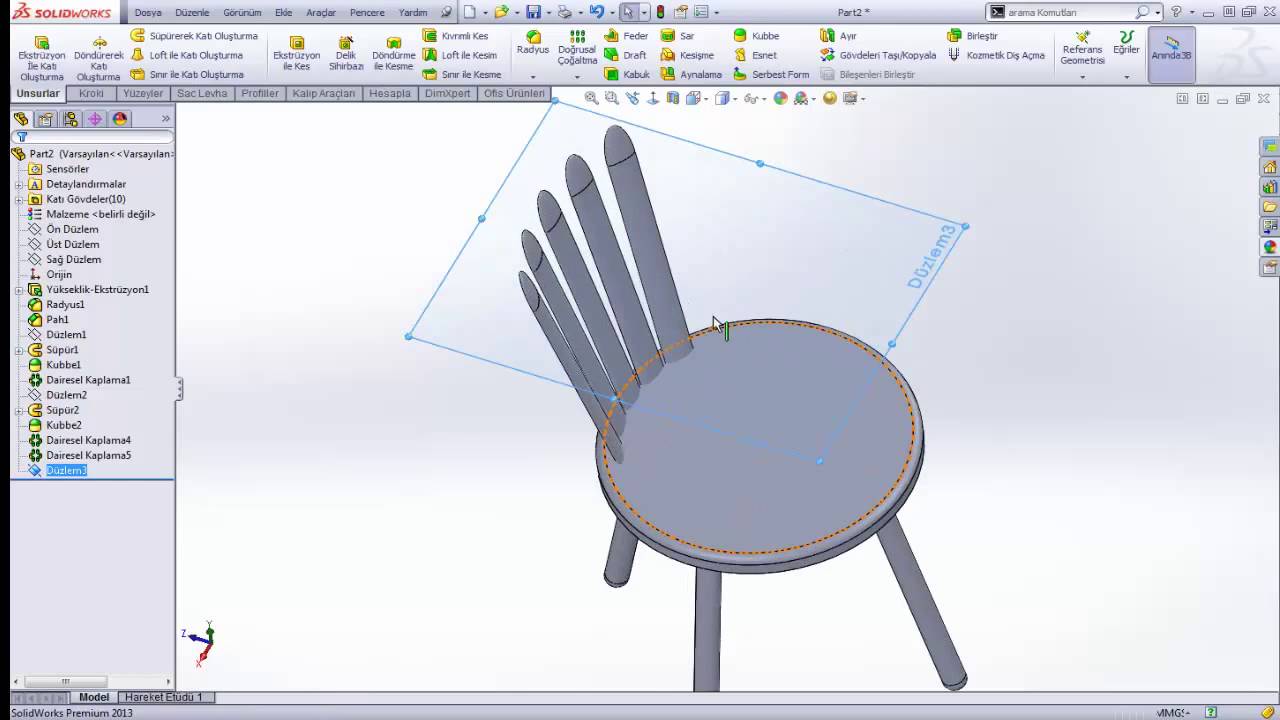Click the Radyus fillet tool
Image resolution: width=1280 pixels, height=720 pixels.
click(533, 43)
